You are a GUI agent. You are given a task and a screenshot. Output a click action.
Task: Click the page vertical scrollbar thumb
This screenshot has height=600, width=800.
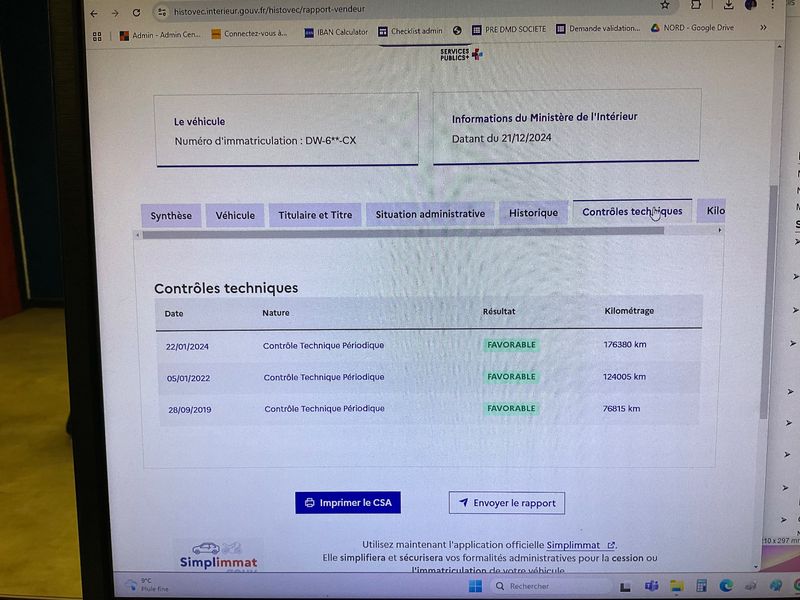coord(769,301)
